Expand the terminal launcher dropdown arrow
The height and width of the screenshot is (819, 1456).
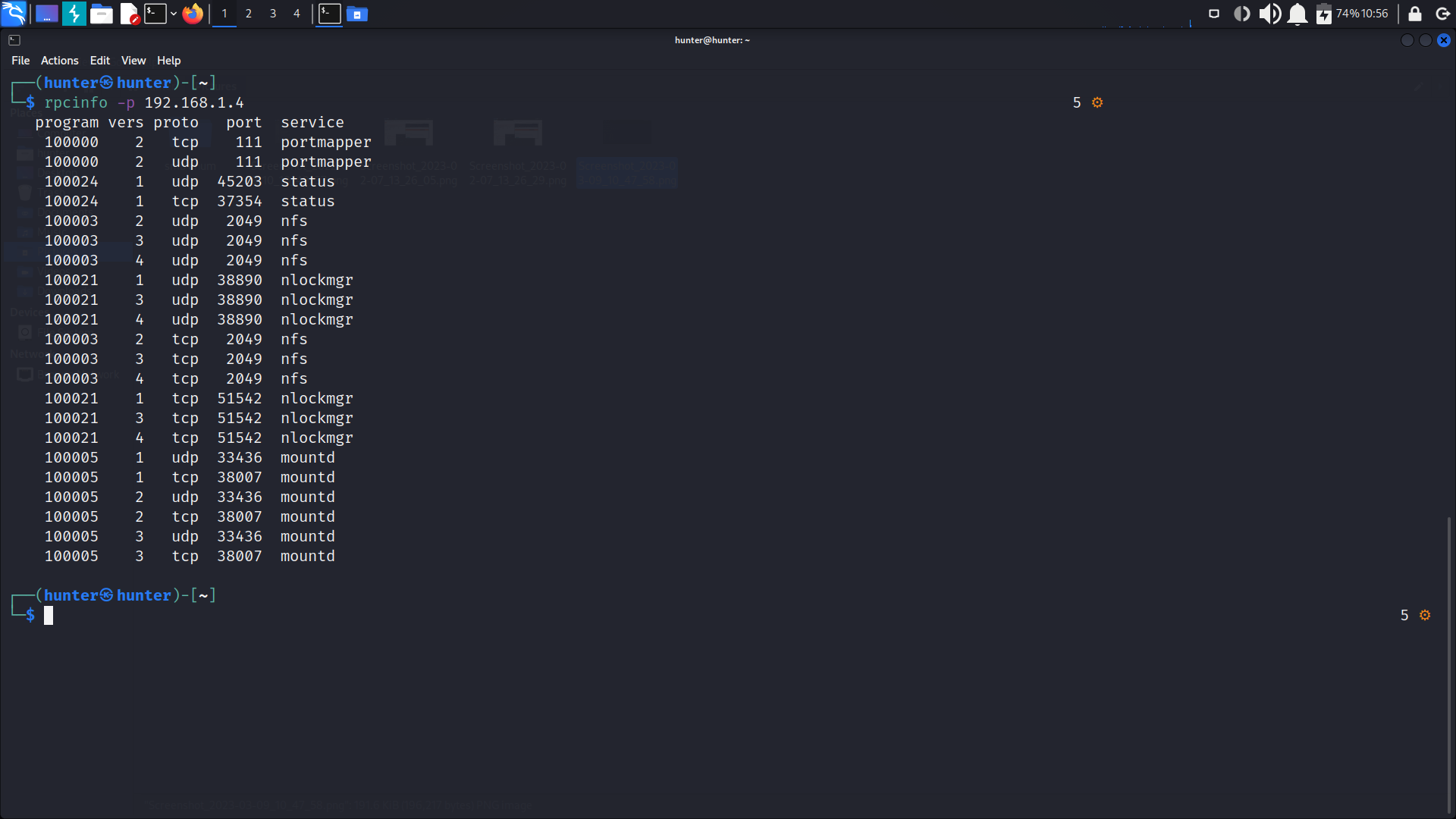(174, 14)
